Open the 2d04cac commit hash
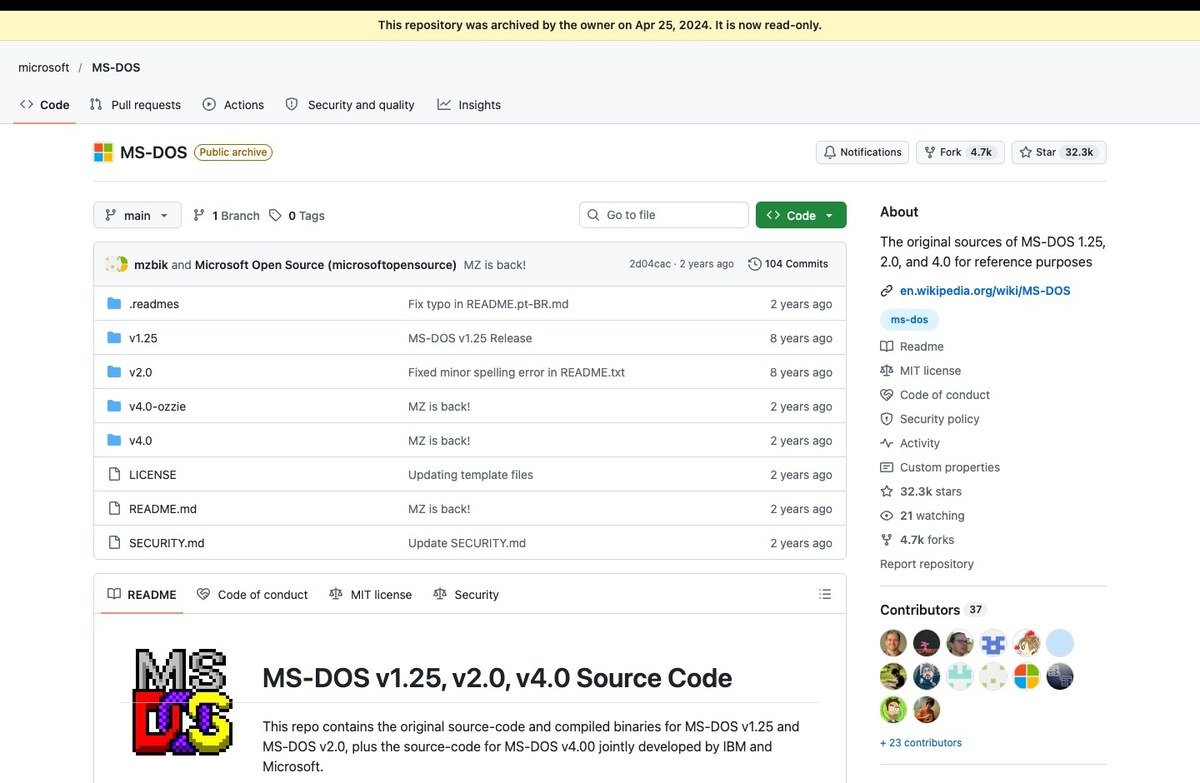Image resolution: width=1200 pixels, height=783 pixels. (651, 264)
